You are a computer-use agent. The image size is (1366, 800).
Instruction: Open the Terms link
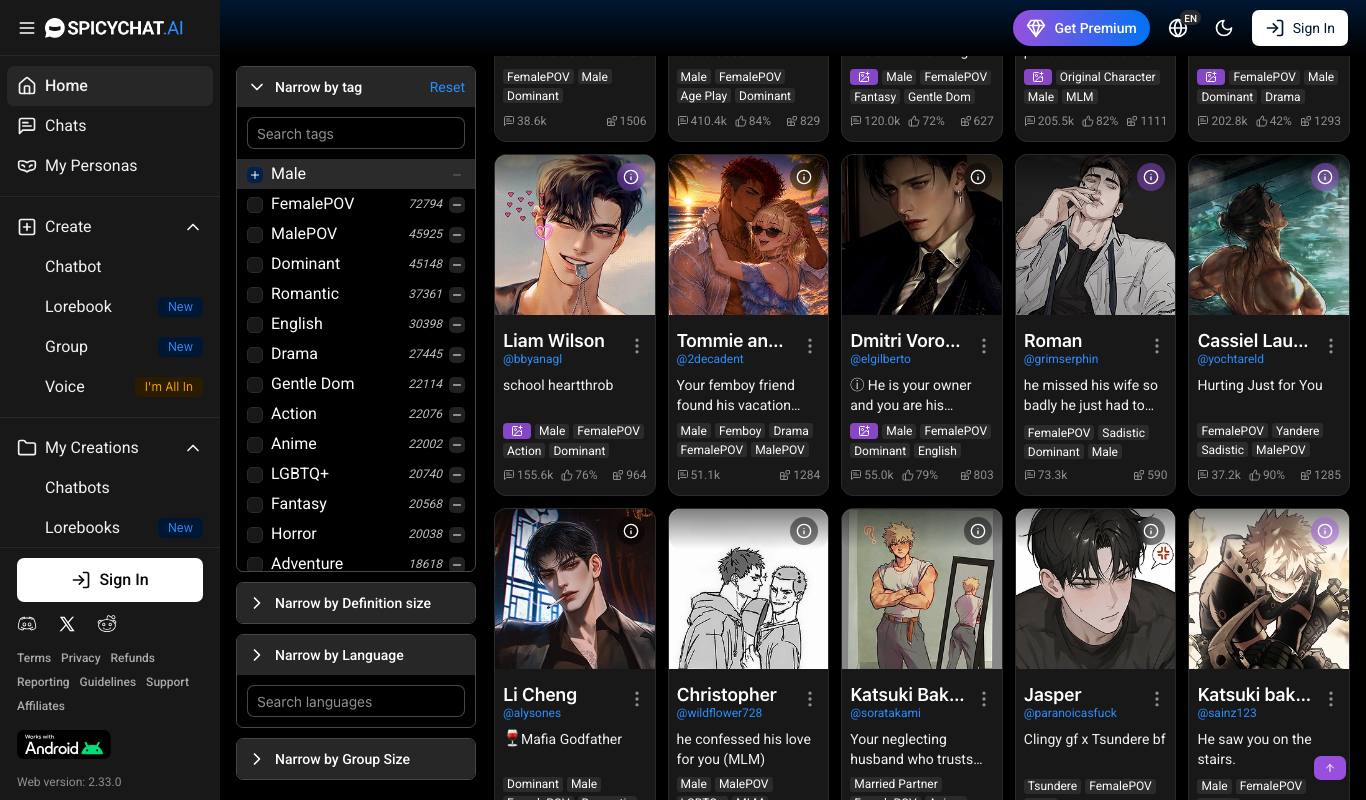34,658
